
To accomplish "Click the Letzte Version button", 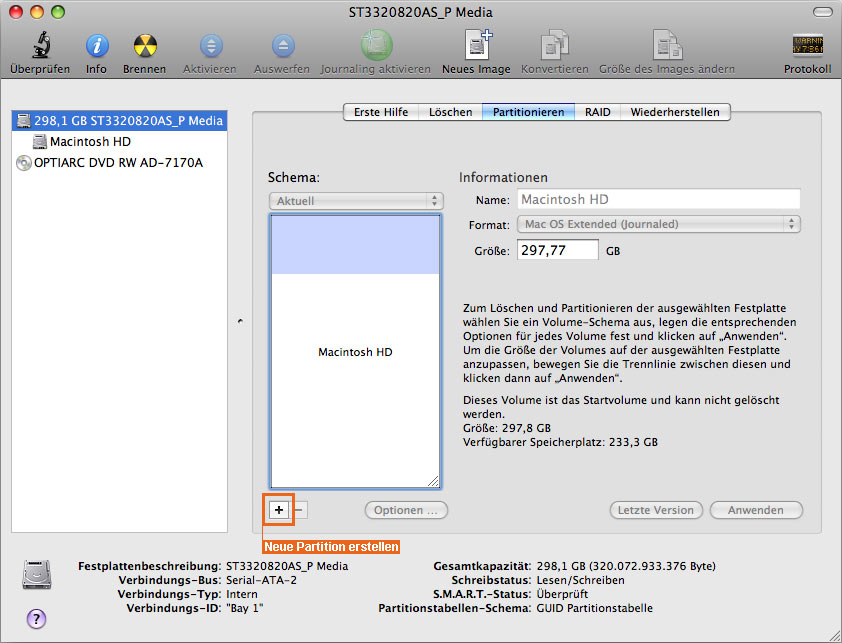I will pyautogui.click(x=656, y=510).
